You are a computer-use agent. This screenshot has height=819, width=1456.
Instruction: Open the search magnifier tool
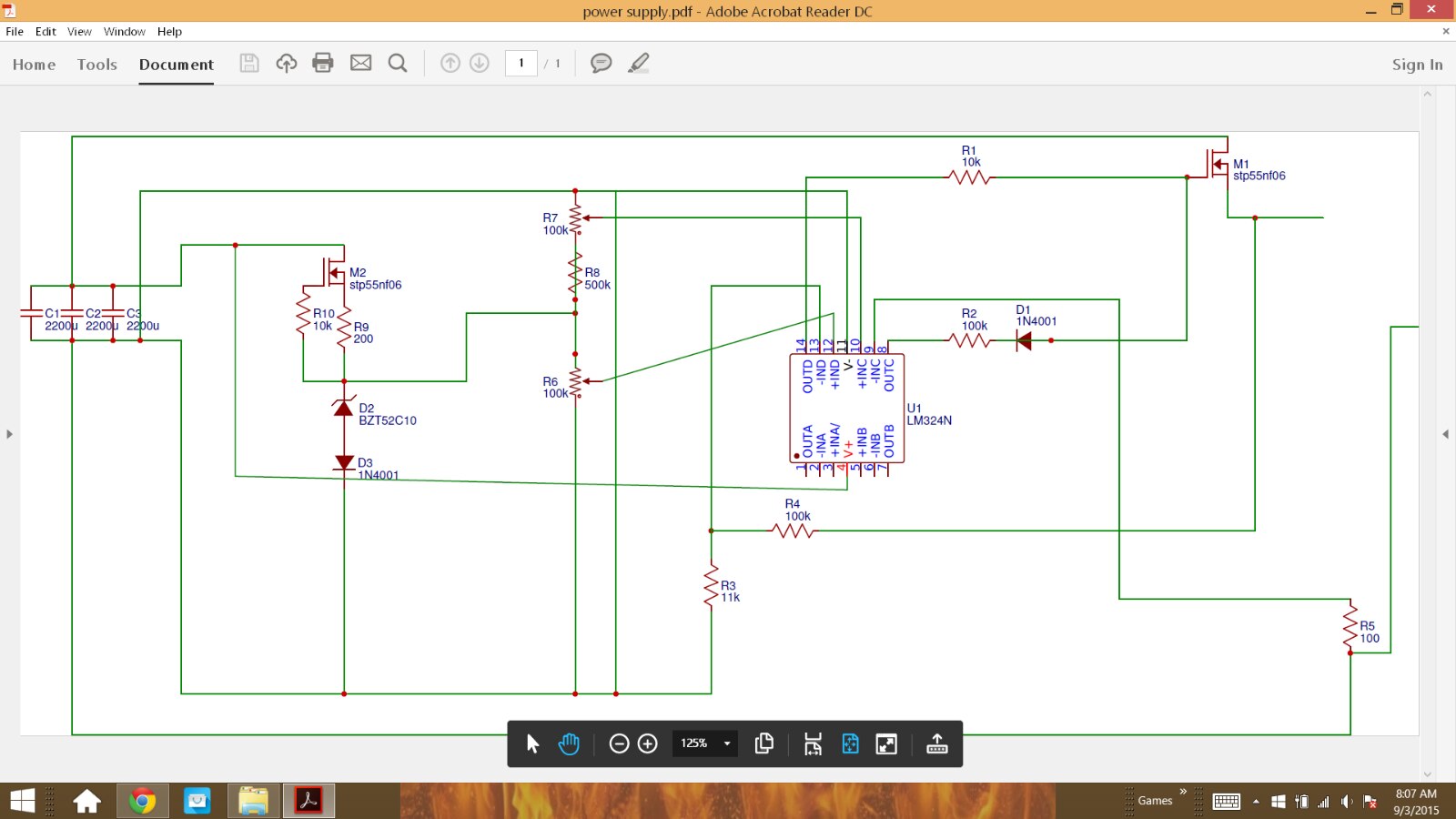coord(398,63)
